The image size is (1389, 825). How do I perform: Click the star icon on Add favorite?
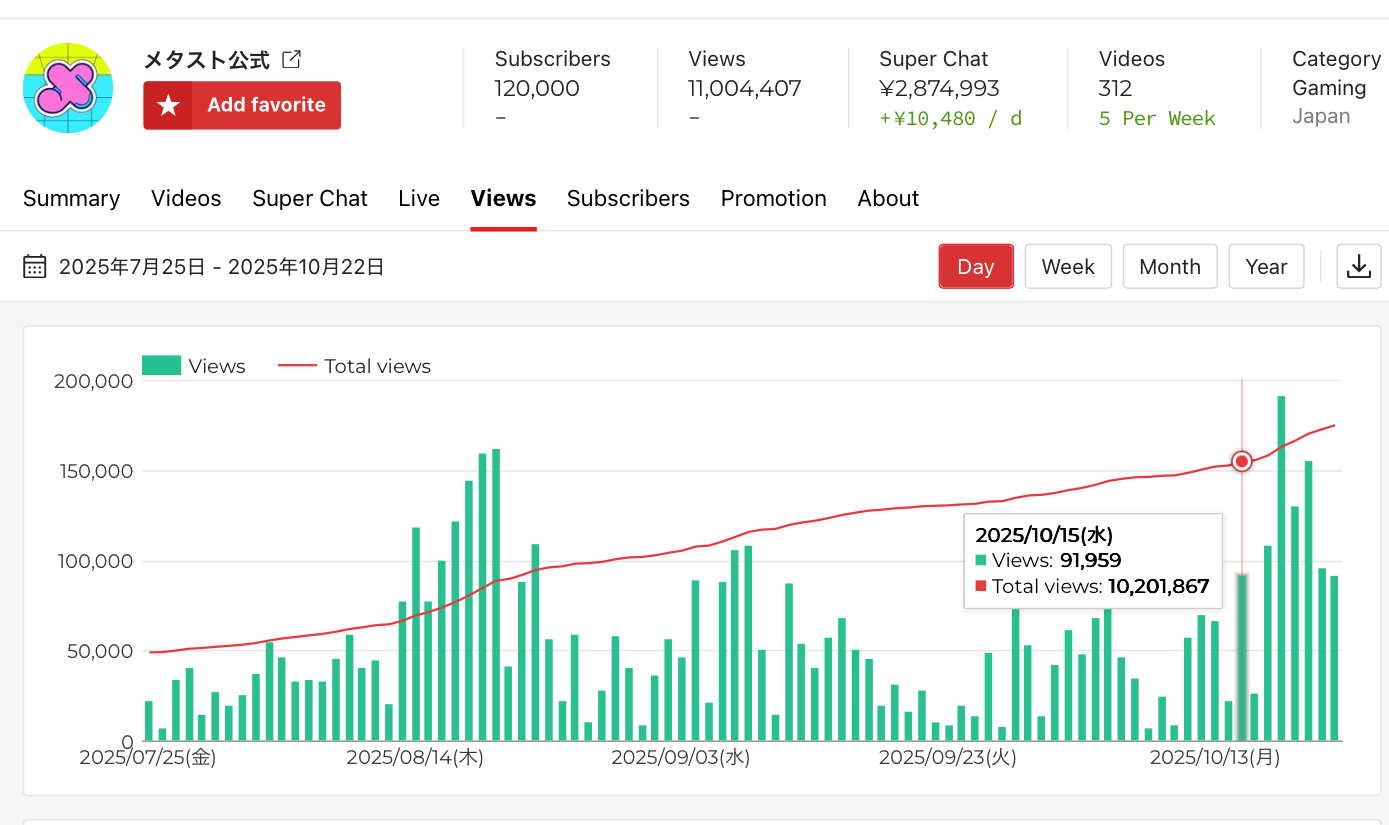tap(169, 106)
